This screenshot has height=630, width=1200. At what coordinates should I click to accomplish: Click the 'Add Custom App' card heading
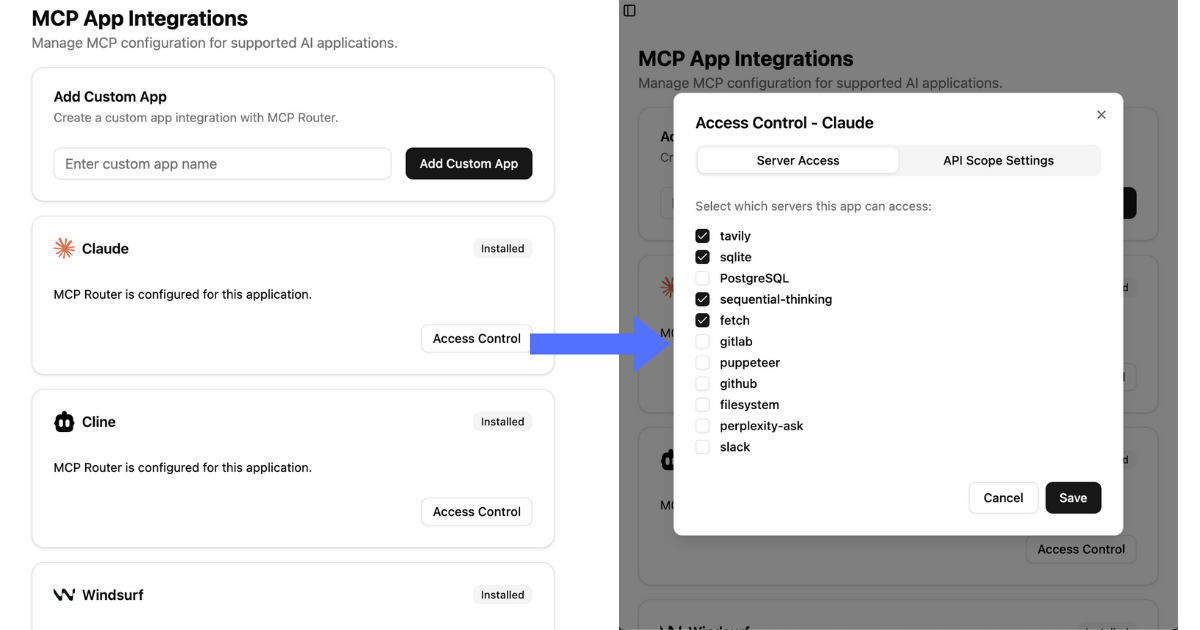coord(110,97)
